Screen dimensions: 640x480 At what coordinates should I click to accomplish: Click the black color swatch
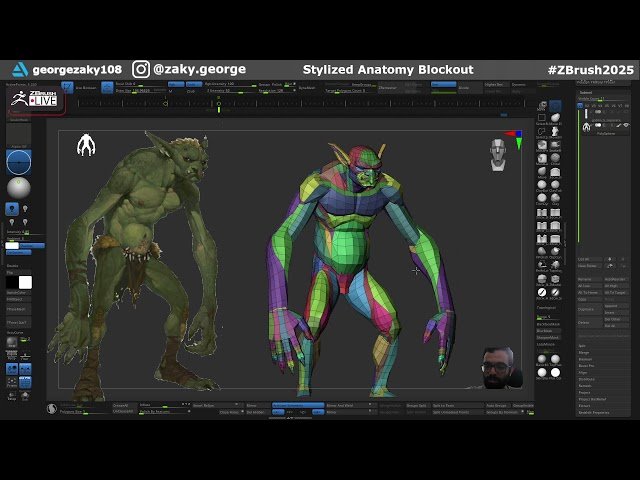pos(12,282)
